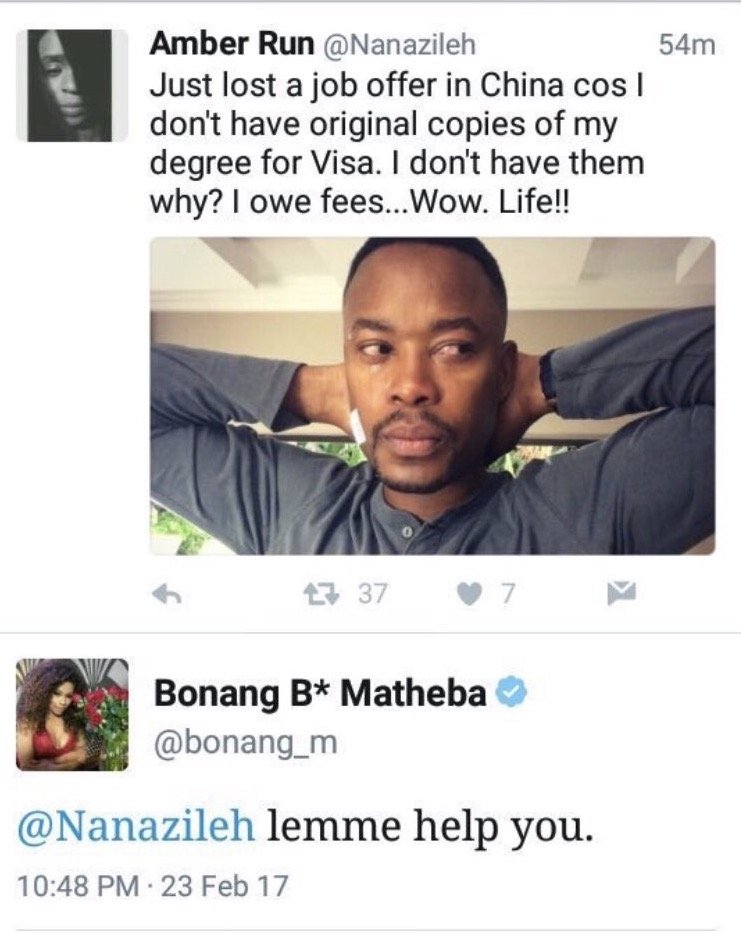Click the Amber Run display name

tap(232, 43)
